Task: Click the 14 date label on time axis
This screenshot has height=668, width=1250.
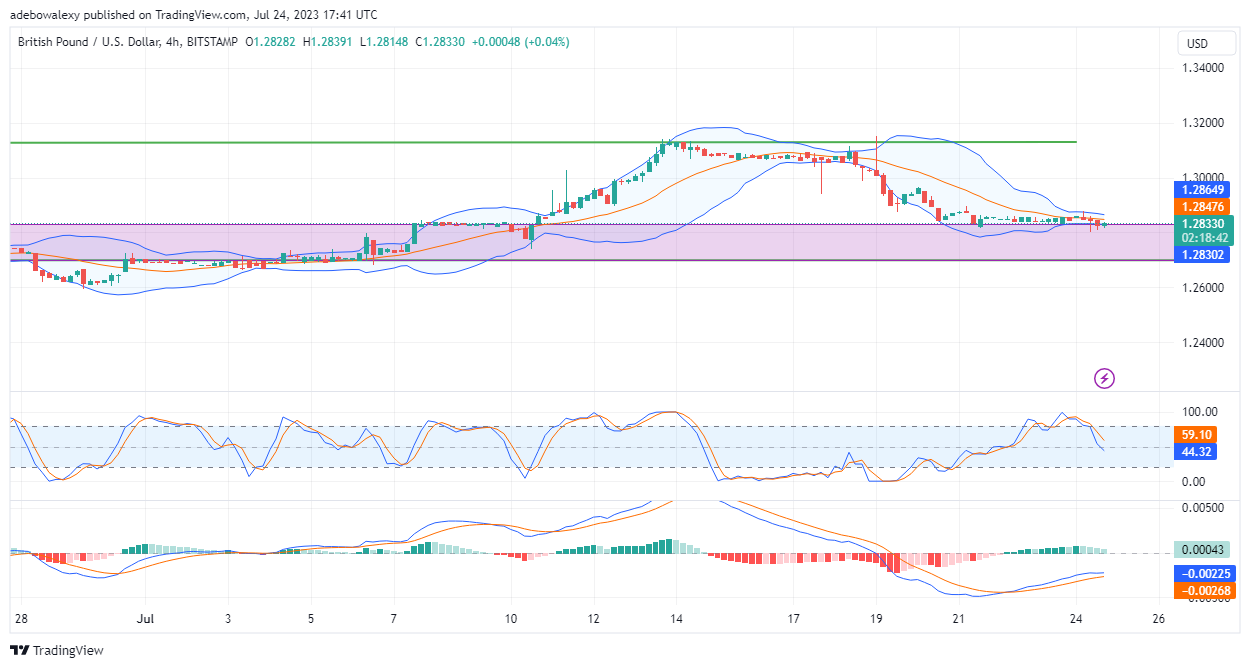Action: [x=676, y=619]
